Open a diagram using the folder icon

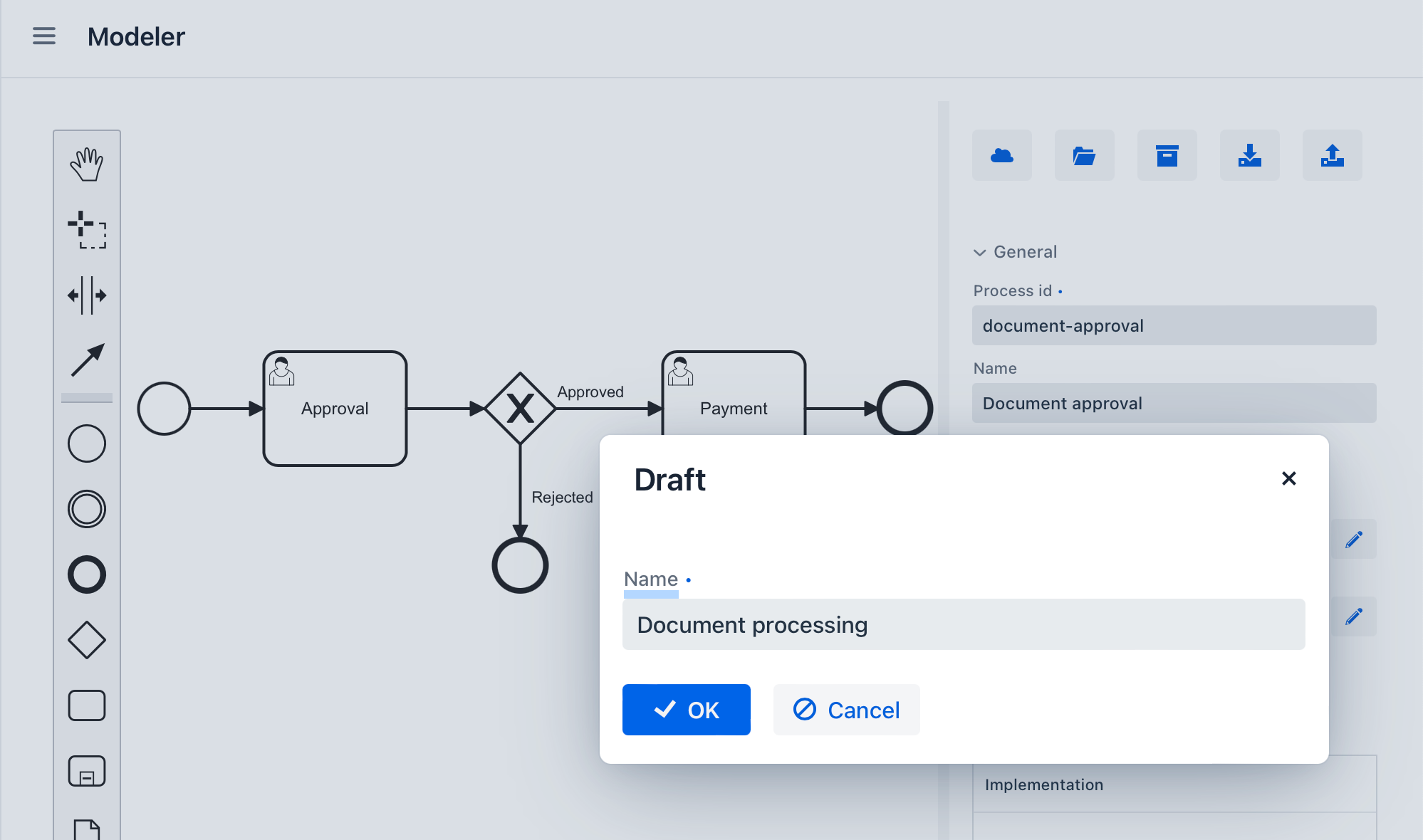click(x=1085, y=155)
